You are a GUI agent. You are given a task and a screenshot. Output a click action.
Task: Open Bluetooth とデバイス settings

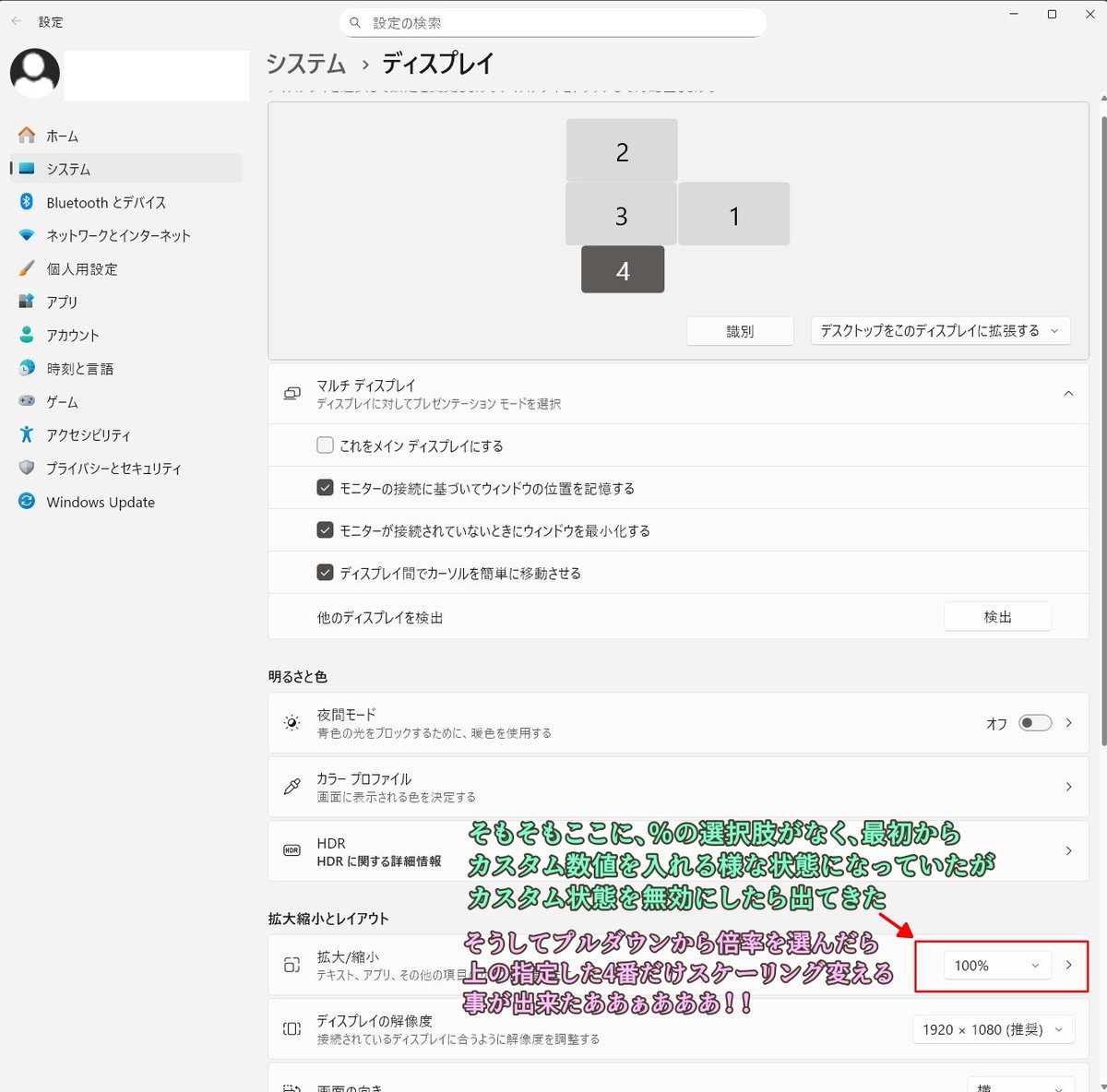coord(126,202)
